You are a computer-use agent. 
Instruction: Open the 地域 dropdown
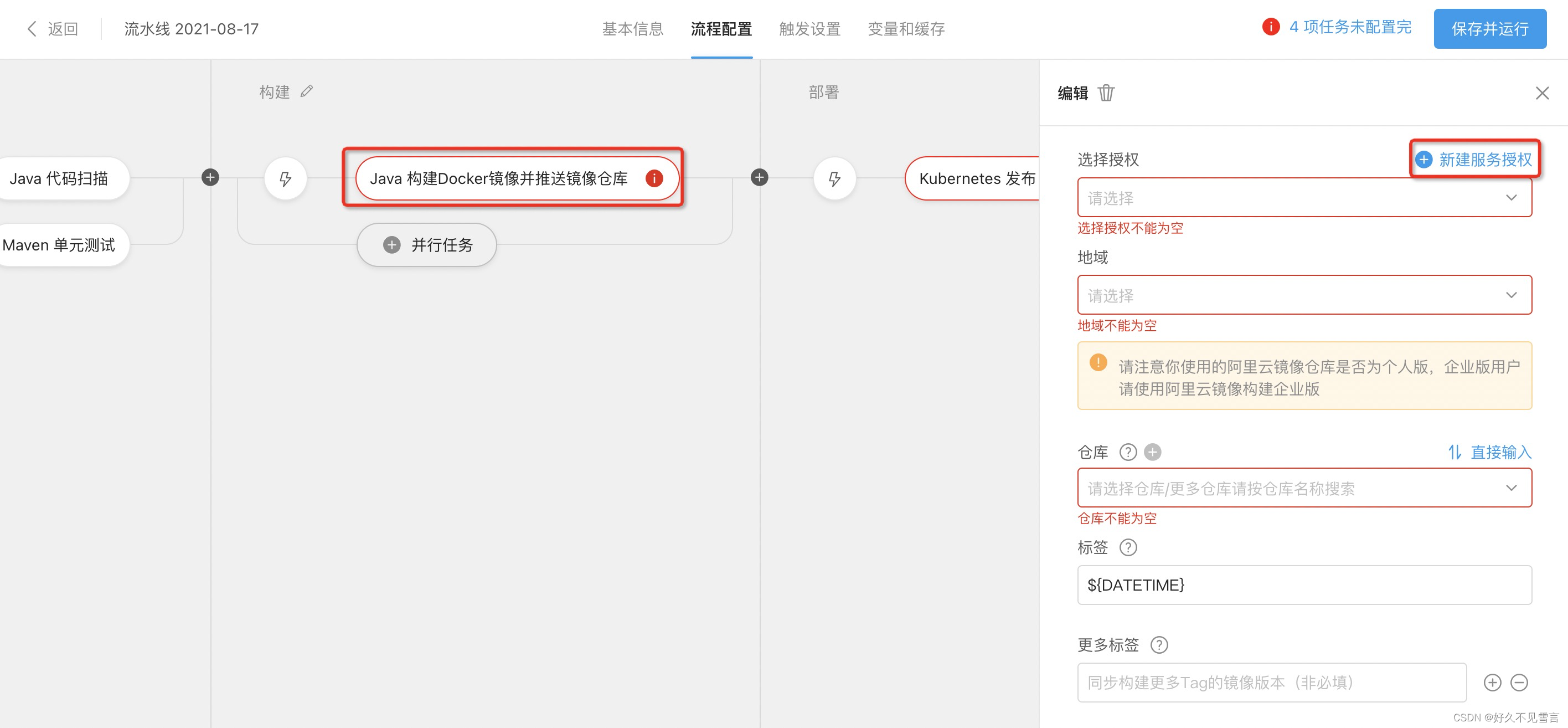click(x=1304, y=295)
